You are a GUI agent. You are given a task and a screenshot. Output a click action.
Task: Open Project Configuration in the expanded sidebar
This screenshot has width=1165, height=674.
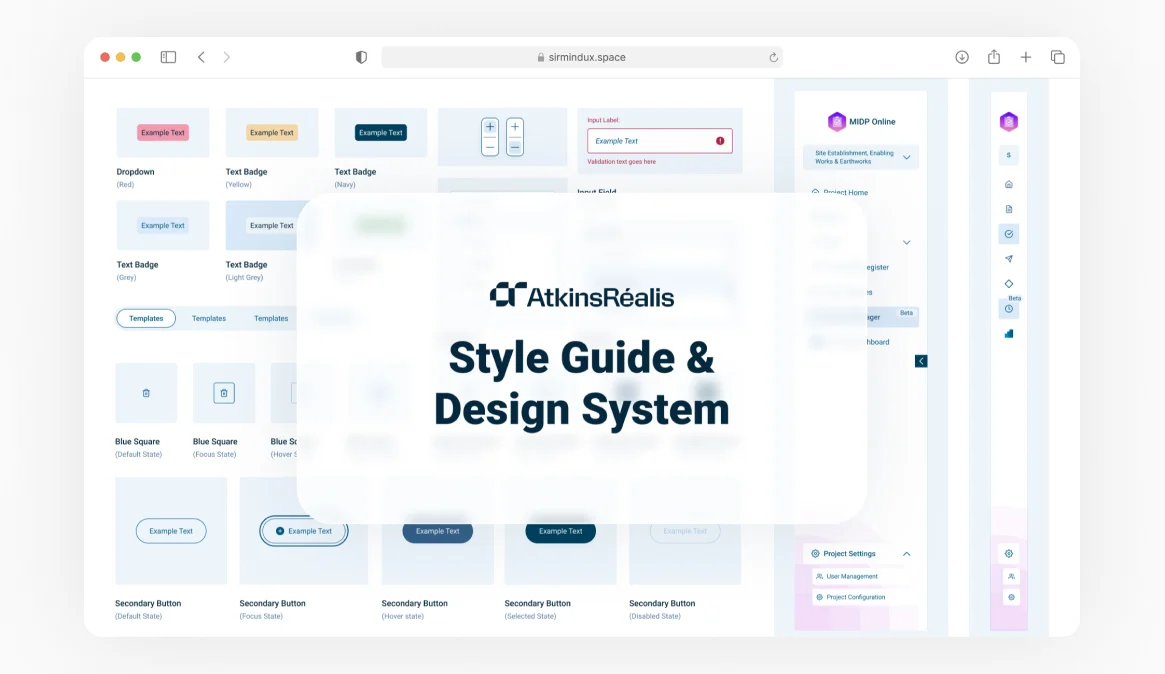(x=855, y=597)
